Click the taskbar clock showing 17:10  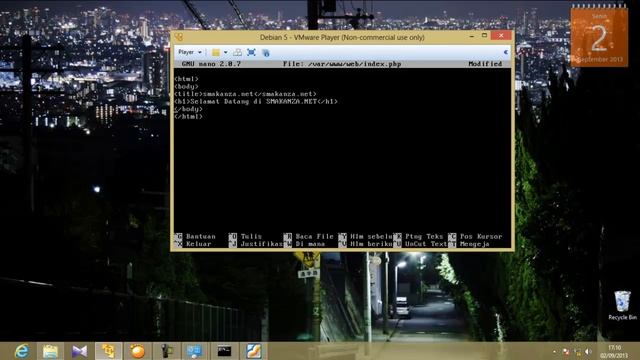(614, 351)
